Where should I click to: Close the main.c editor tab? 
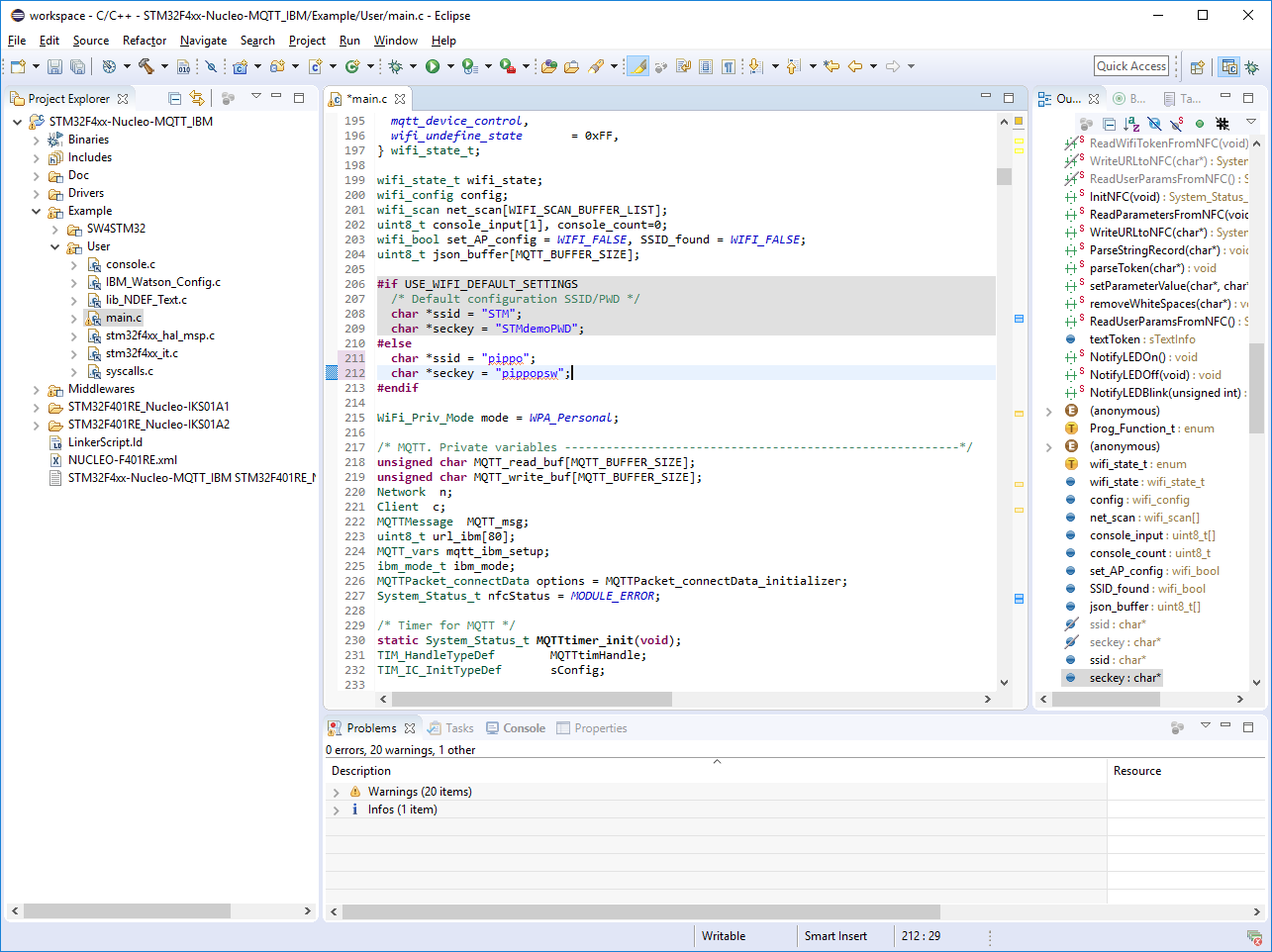400,99
